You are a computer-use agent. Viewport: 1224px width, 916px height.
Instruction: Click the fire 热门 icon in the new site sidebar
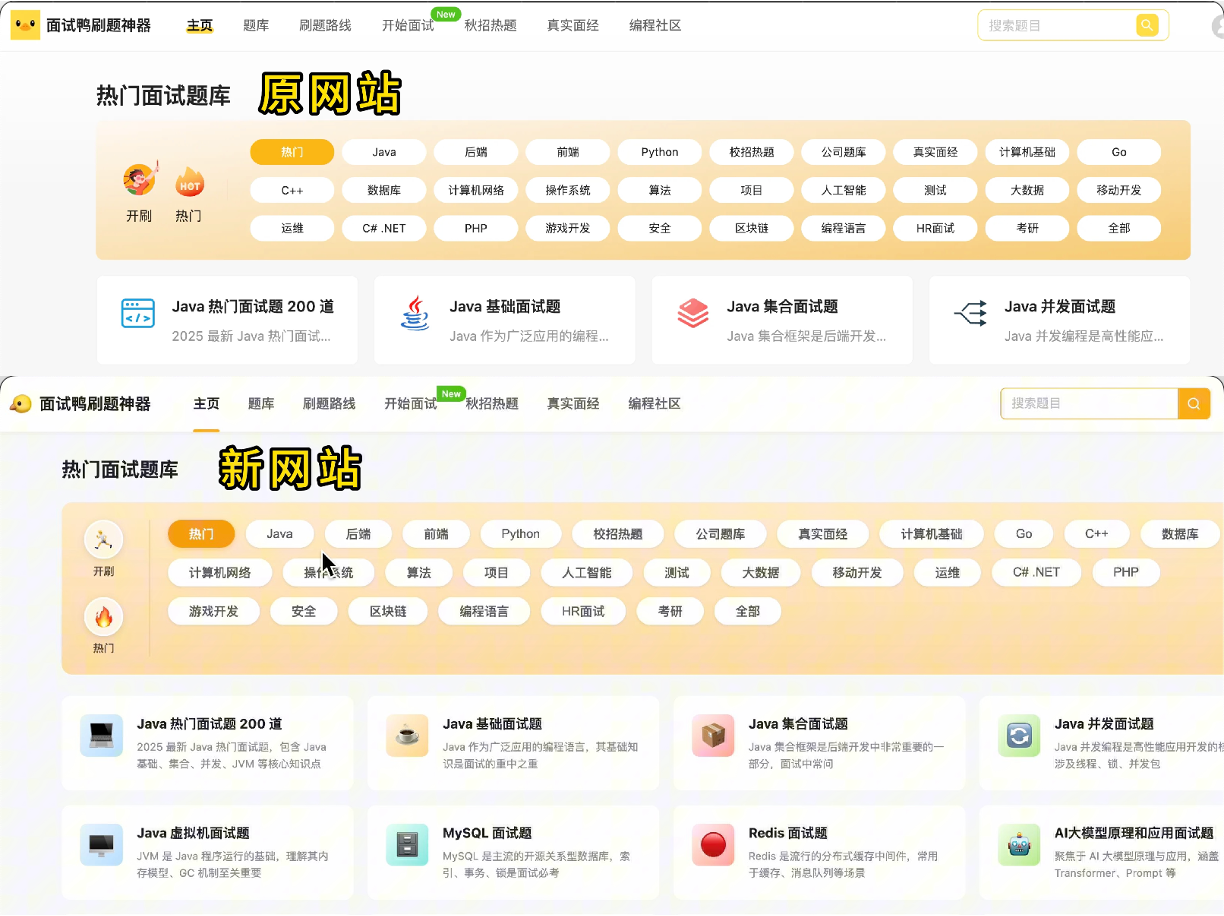(x=103, y=618)
